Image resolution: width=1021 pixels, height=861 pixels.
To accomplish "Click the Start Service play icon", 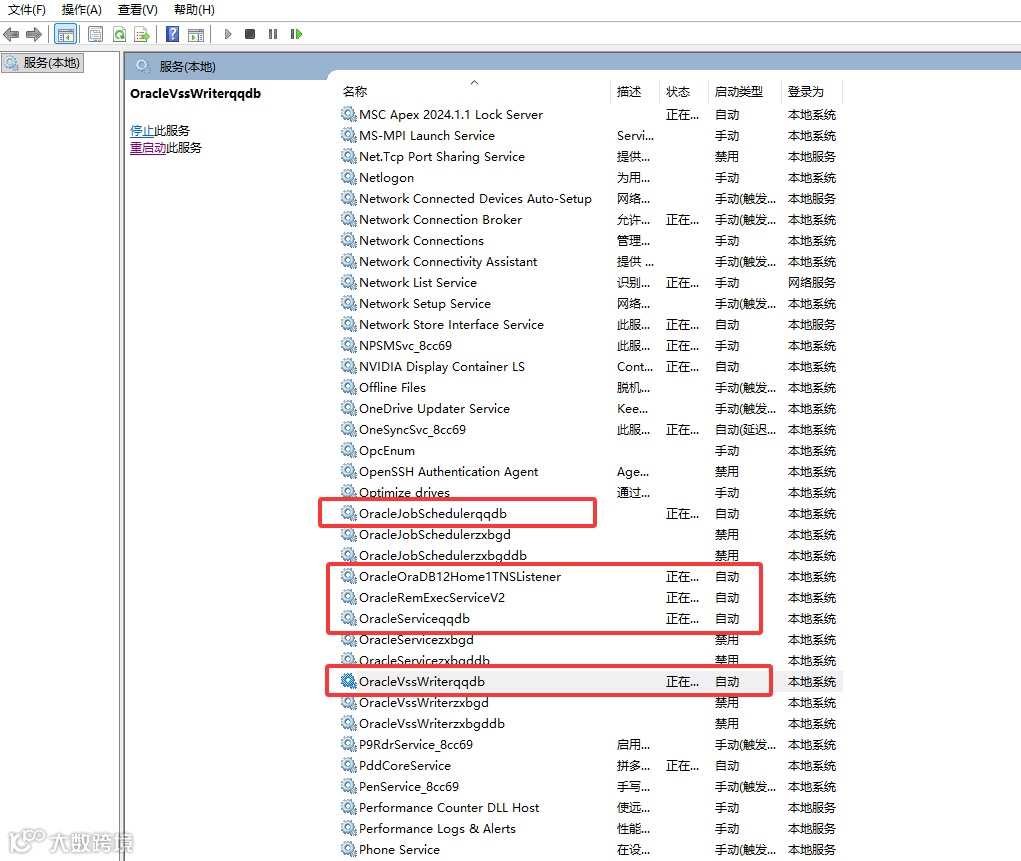I will (x=228, y=34).
